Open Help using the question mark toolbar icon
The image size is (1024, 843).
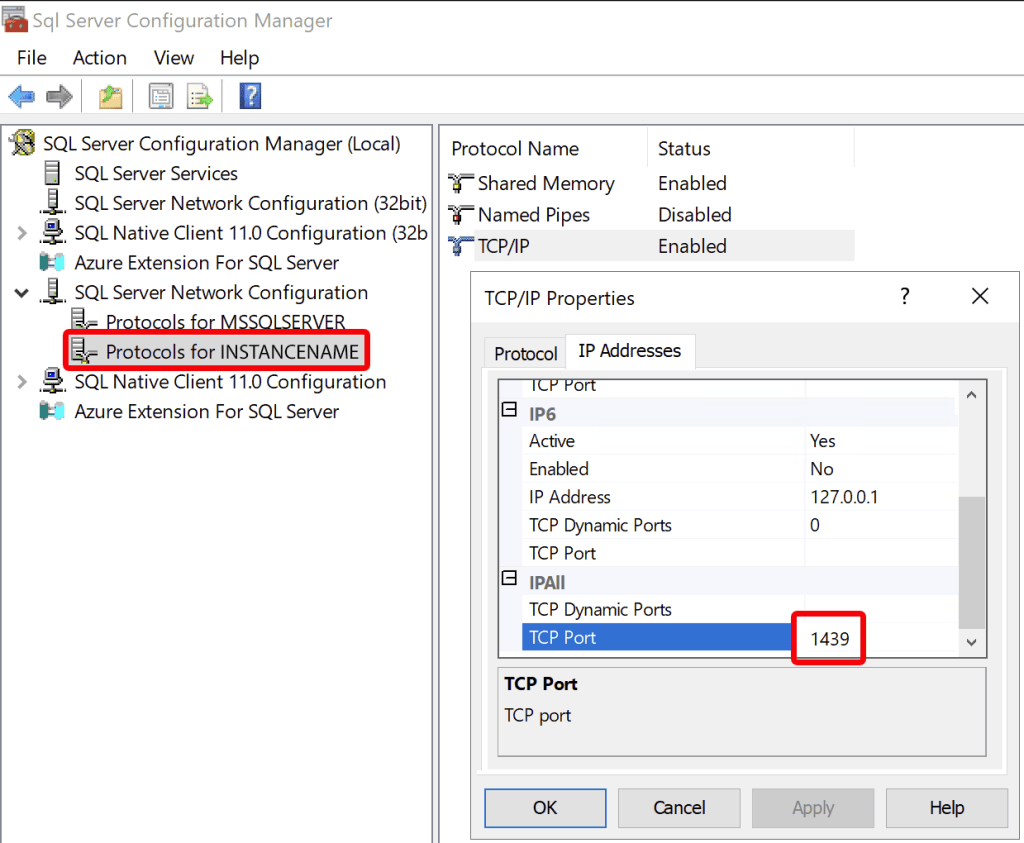(x=249, y=96)
